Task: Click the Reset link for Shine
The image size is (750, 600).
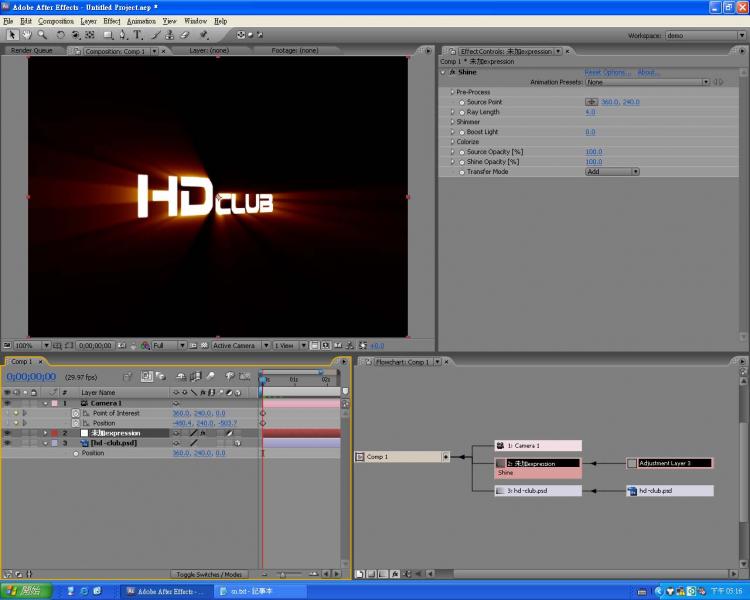Action: tap(594, 72)
